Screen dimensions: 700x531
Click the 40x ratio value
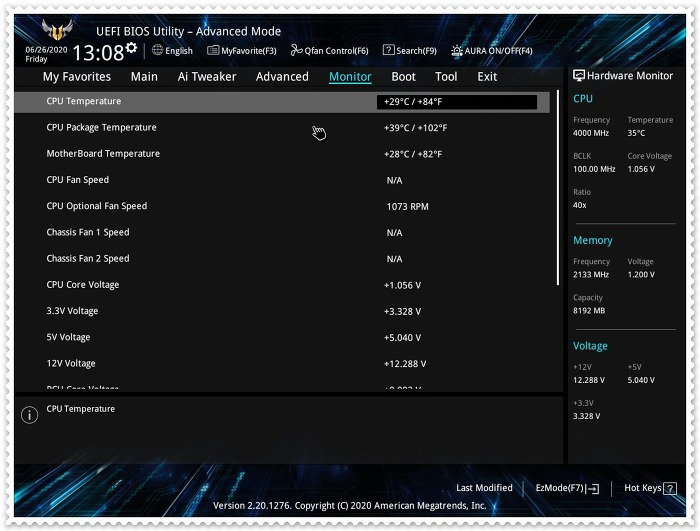579,205
